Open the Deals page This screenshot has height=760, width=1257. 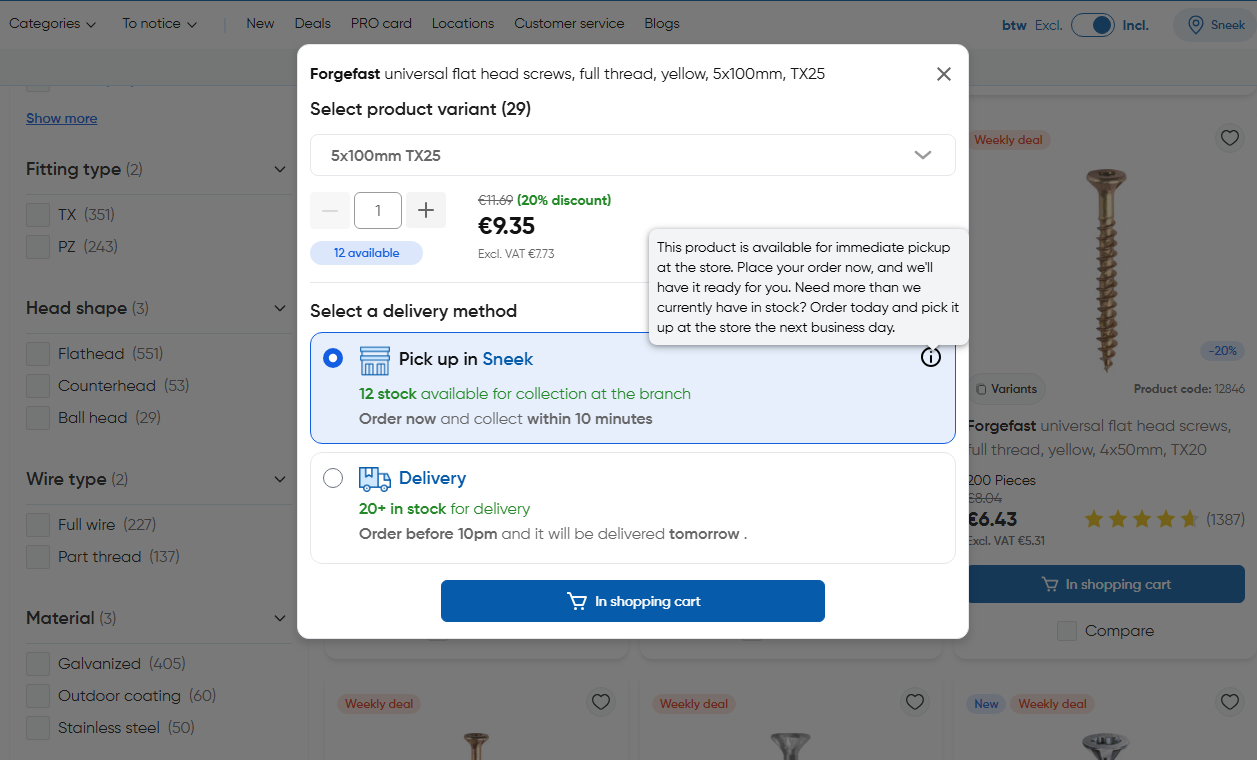(x=312, y=23)
